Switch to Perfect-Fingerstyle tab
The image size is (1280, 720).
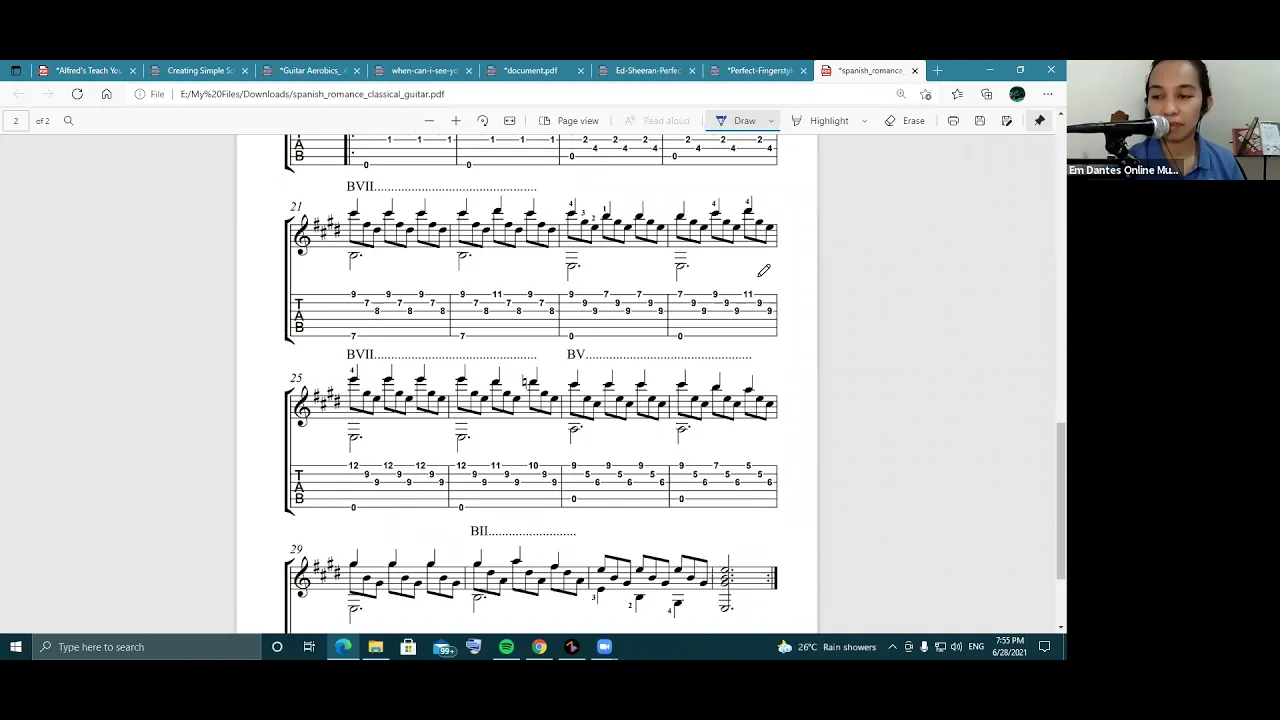[x=760, y=71]
